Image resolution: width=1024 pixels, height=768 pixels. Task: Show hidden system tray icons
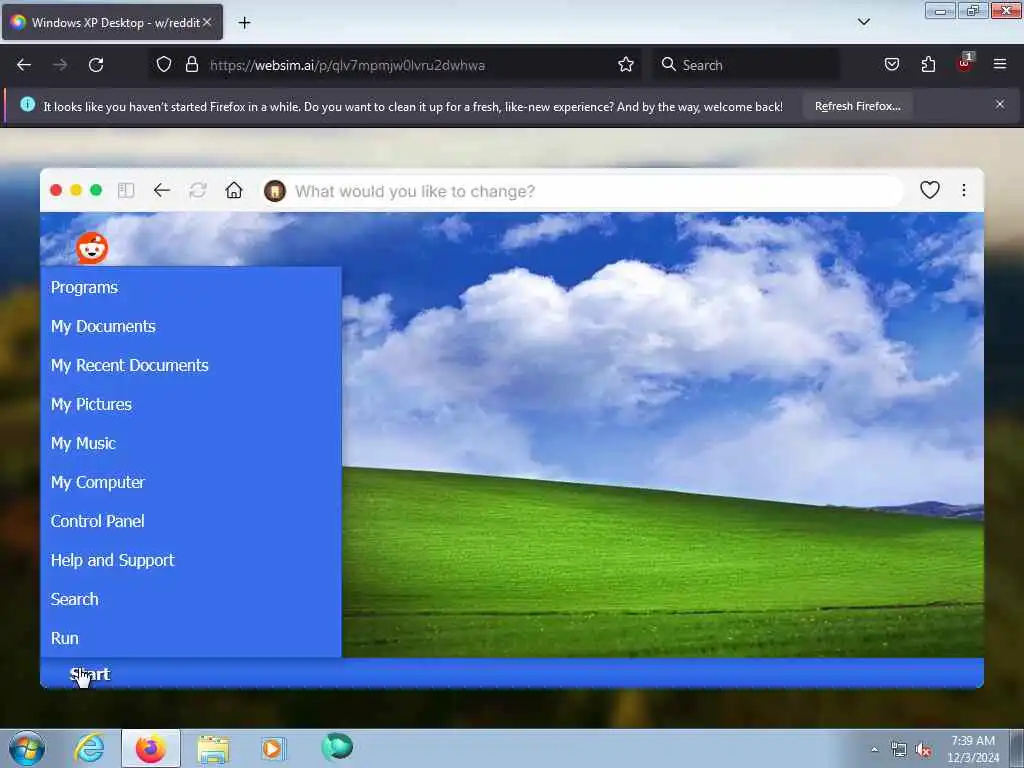coord(874,750)
